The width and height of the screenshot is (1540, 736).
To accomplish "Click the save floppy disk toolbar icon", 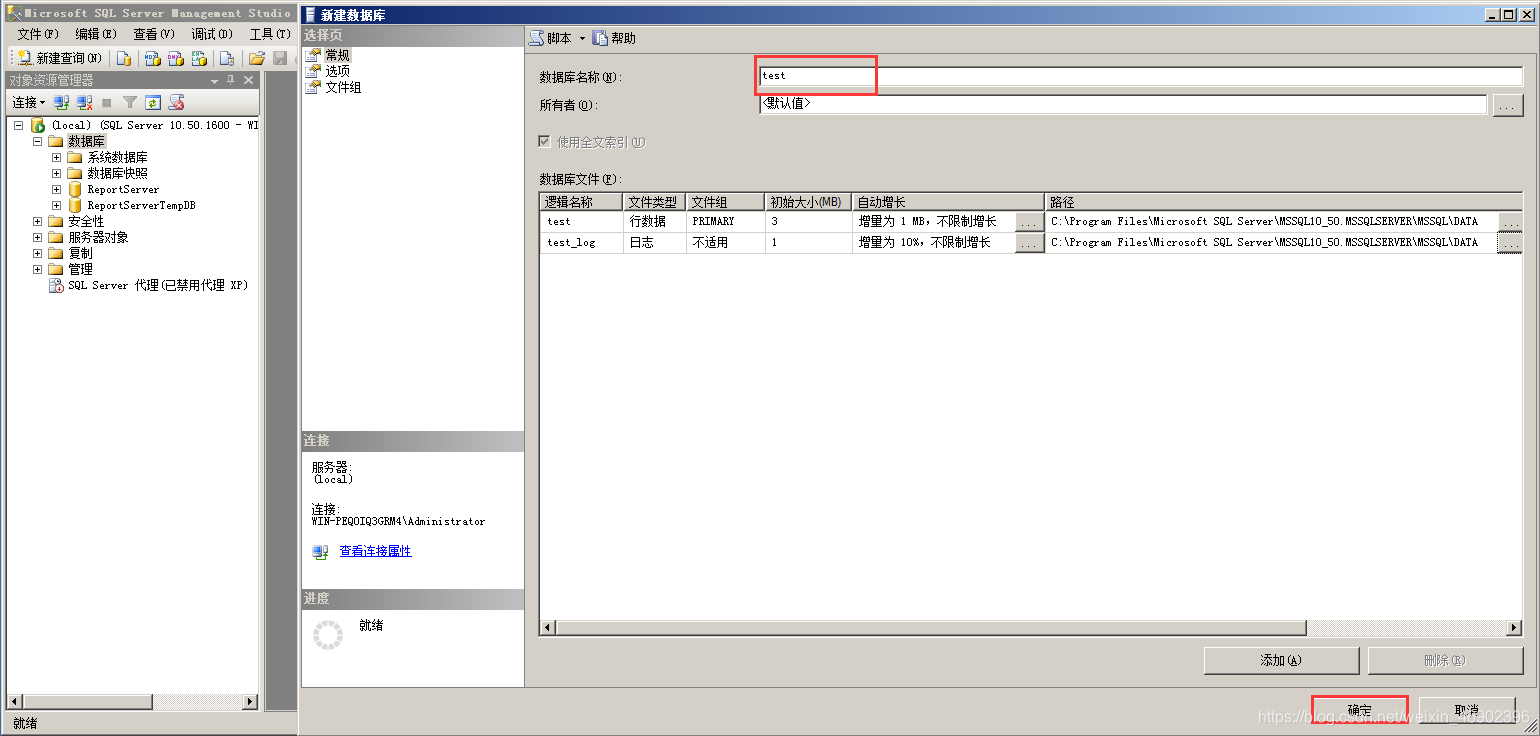I will (x=280, y=58).
